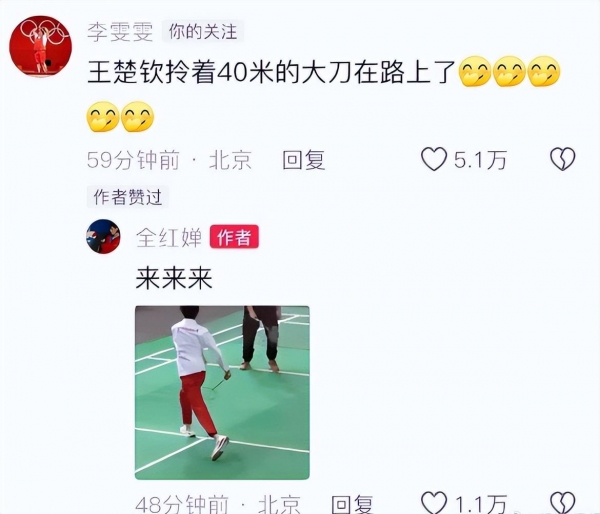The height and width of the screenshot is (514, 600).
Task: Open 李雯雯's profile avatar
Action: (x=40, y=46)
